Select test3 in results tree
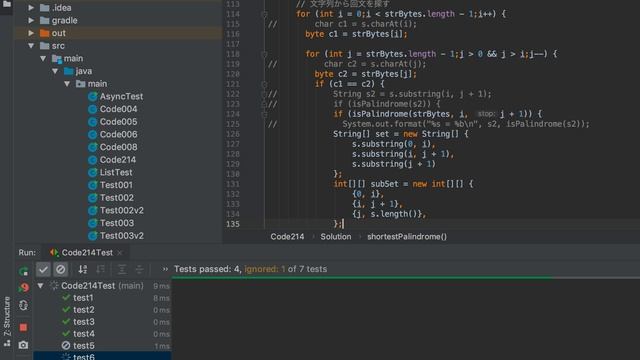This screenshot has height=360, width=640. pos(84,322)
